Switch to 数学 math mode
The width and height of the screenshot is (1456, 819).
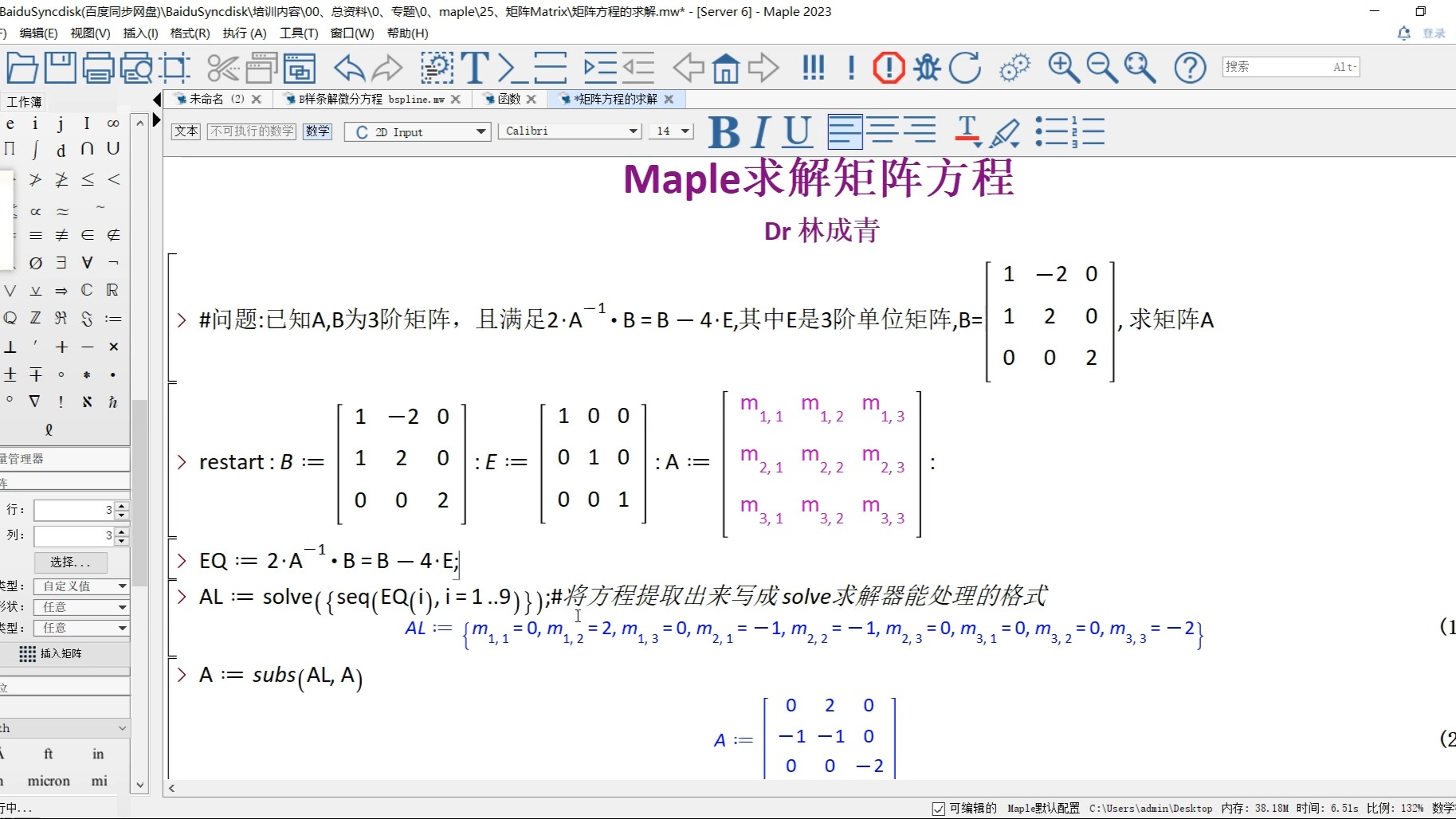point(317,131)
